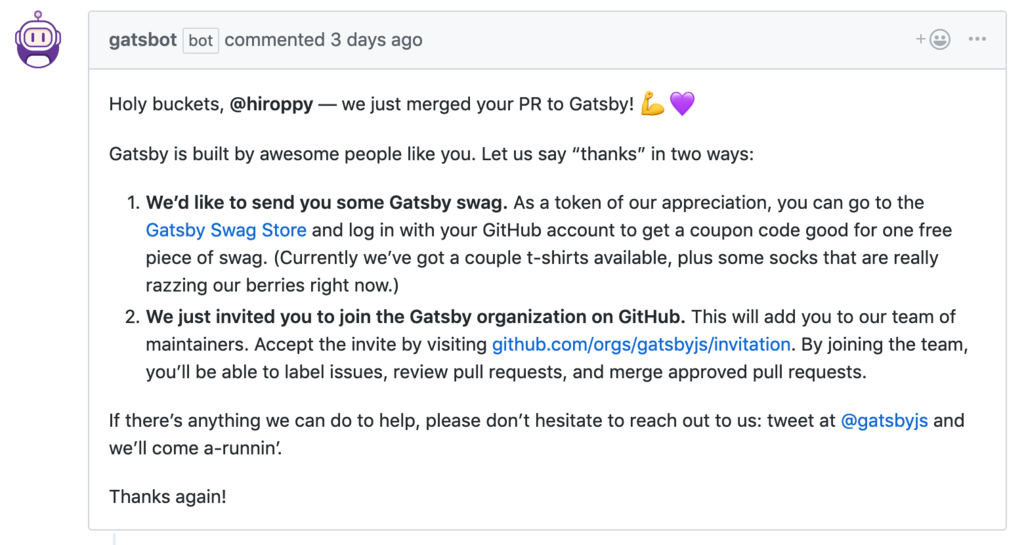This screenshot has width=1024, height=545.
Task: Click the timeline connector line below comment
Action: pyautogui.click(x=114, y=538)
